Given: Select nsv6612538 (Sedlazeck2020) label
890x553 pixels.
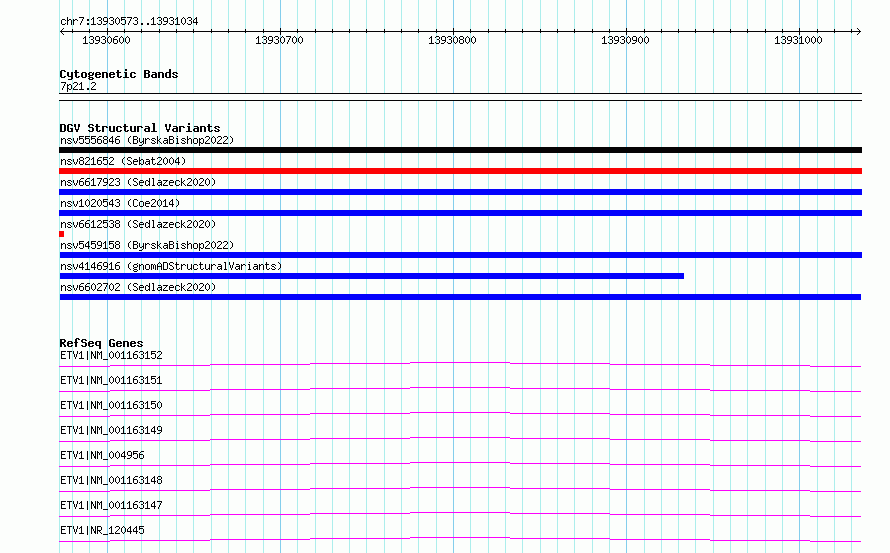Looking at the screenshot, I should tap(138, 224).
